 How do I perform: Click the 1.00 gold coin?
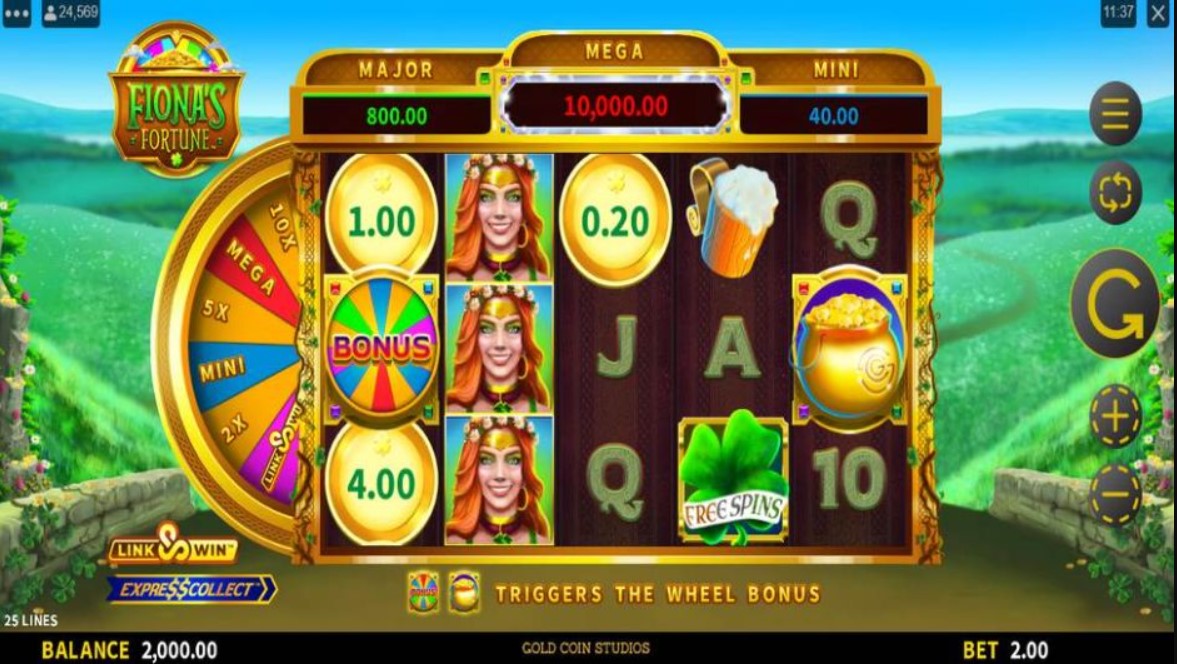(381, 218)
